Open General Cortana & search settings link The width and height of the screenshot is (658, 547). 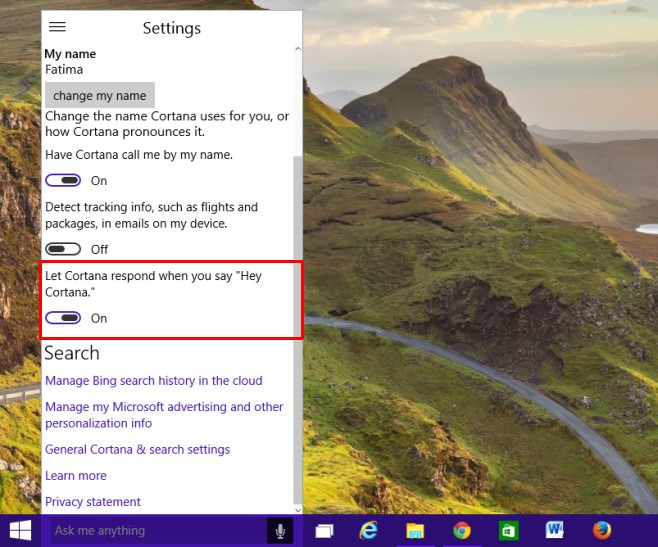pos(138,449)
